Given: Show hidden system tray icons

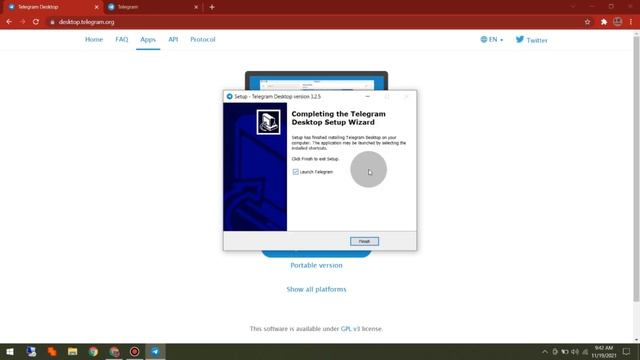Looking at the screenshot, I should tap(545, 351).
